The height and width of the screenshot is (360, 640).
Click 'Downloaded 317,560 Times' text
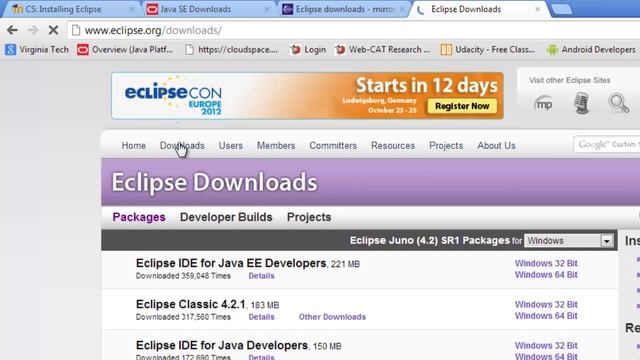[183, 317]
